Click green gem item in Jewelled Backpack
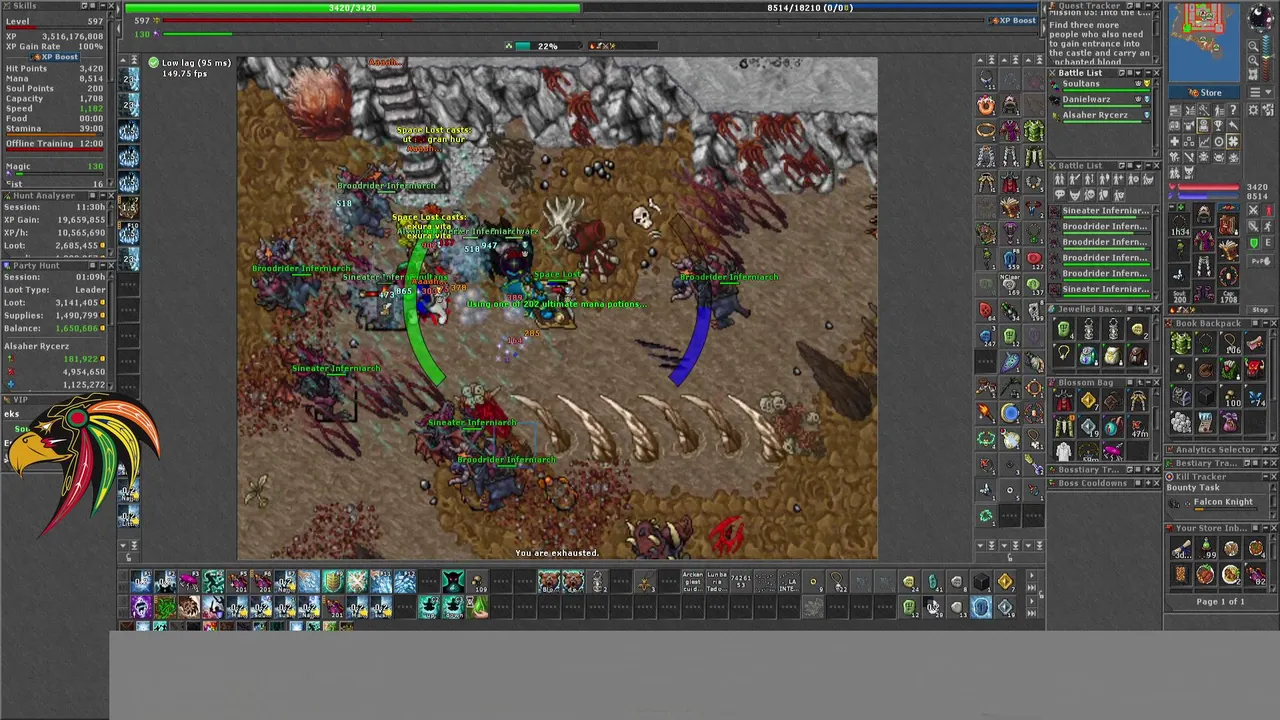1280x720 pixels. (1065, 328)
